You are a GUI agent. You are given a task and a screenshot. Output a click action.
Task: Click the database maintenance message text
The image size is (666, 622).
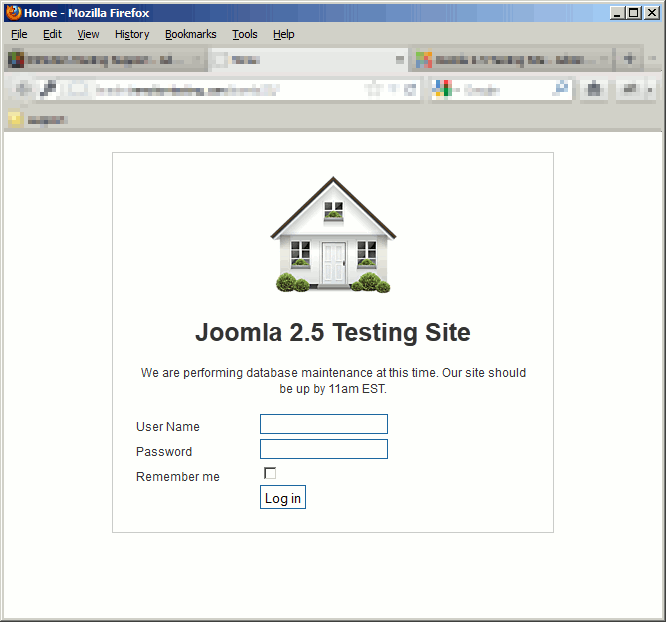(x=333, y=381)
